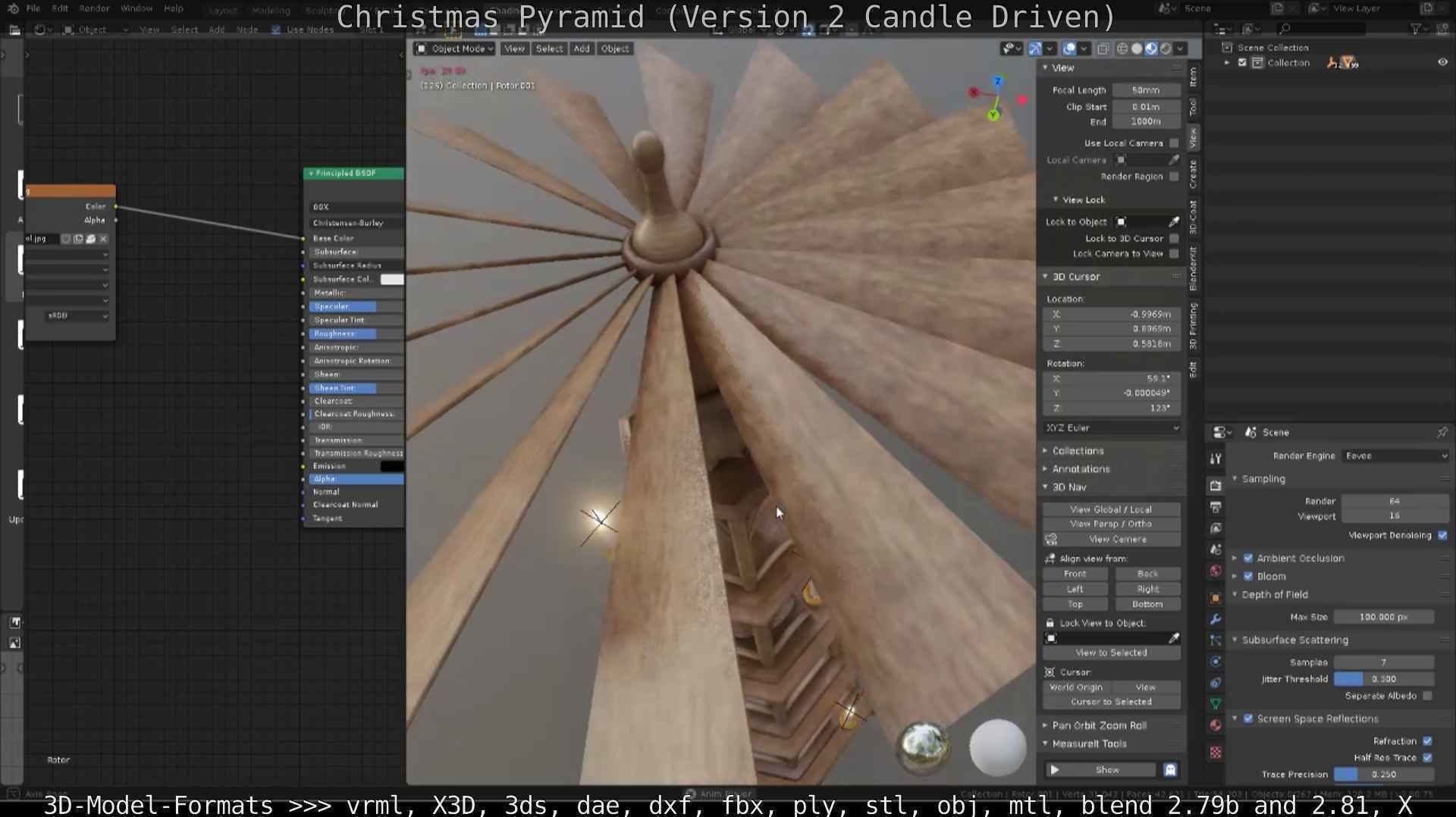
Task: Open viewport Select menu
Action: (x=549, y=49)
